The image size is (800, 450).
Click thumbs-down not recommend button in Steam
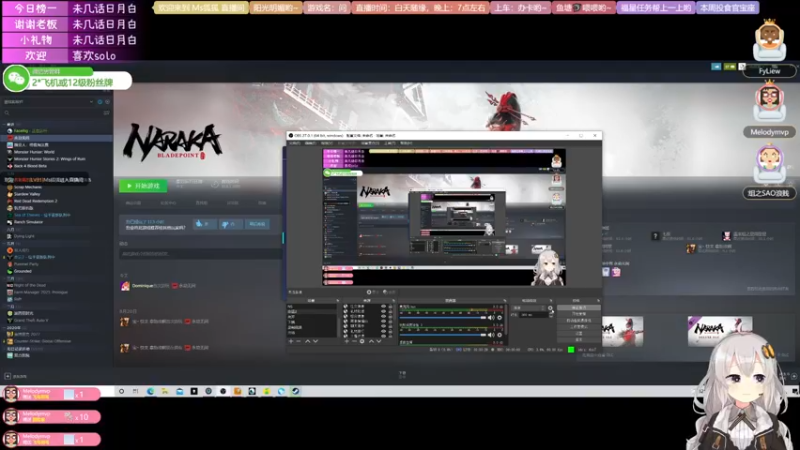point(231,224)
